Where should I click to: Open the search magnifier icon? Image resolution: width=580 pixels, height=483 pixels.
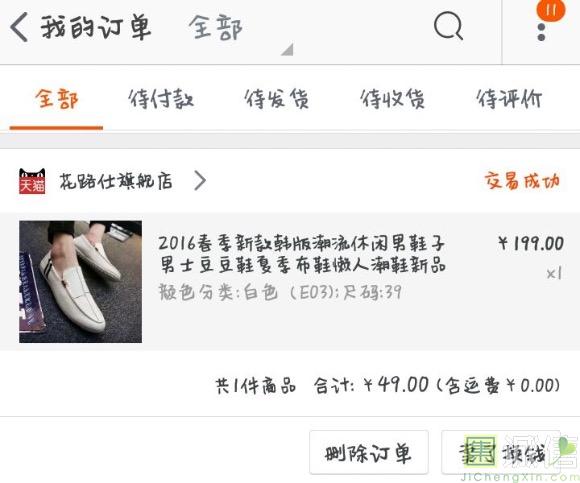[448, 26]
